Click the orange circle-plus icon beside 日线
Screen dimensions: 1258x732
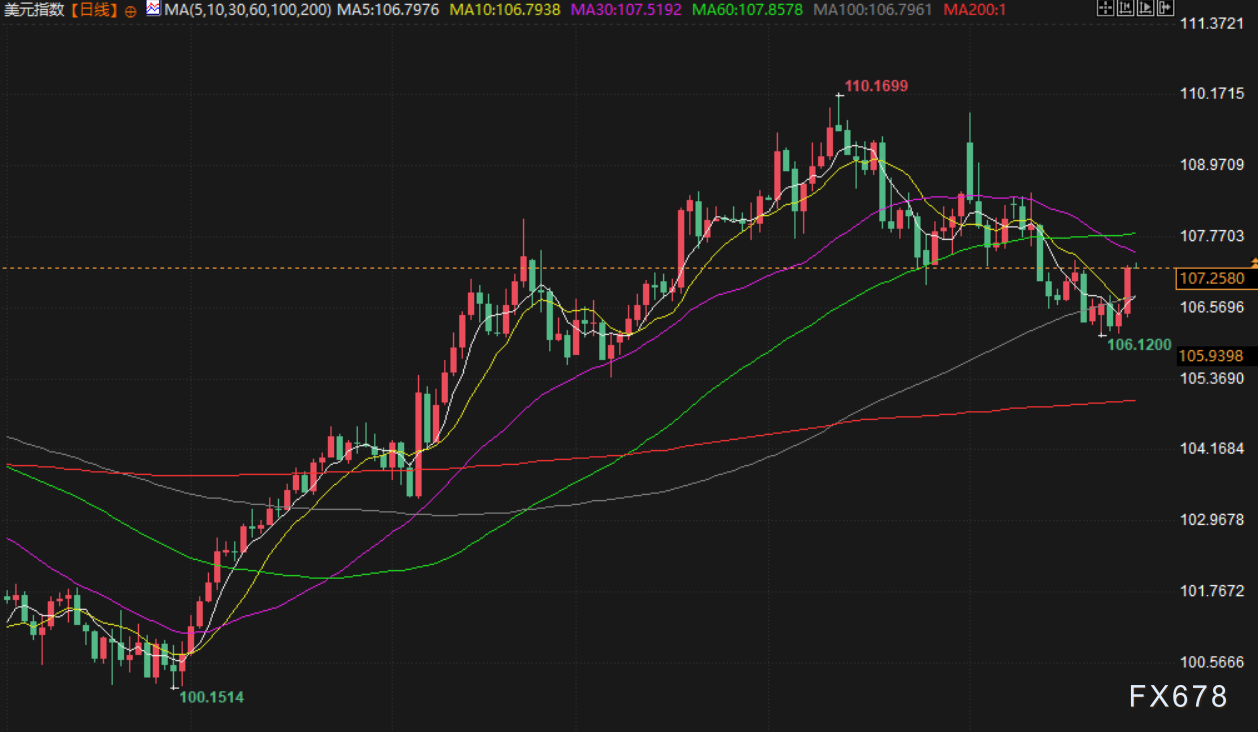(x=131, y=12)
